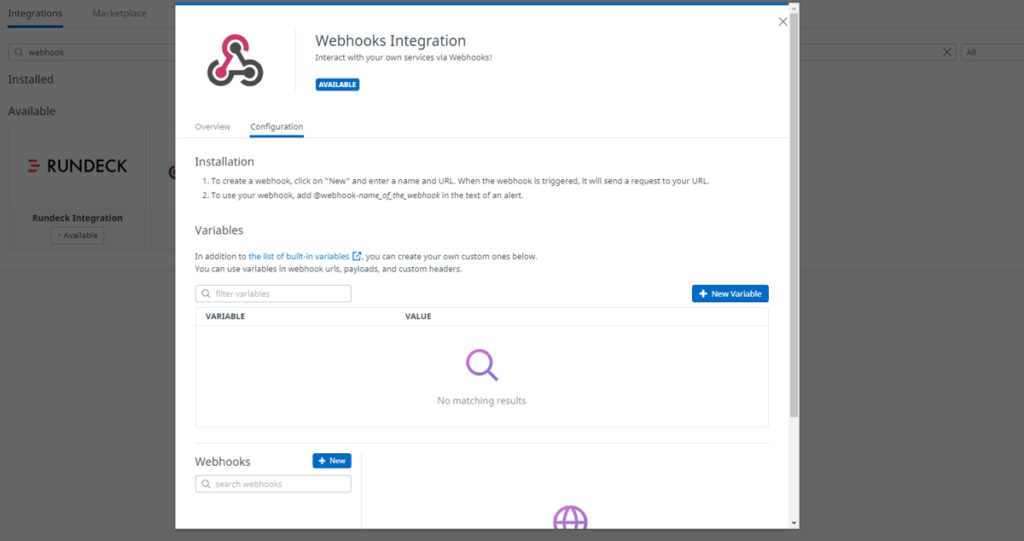Click the globe icon in the webhooks panel
The width and height of the screenshot is (1024, 541).
click(570, 517)
